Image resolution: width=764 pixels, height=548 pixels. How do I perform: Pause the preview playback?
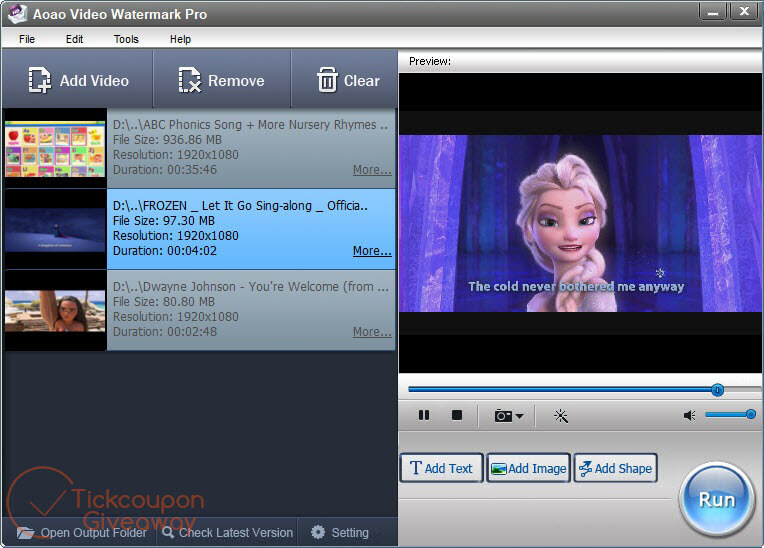click(x=424, y=416)
